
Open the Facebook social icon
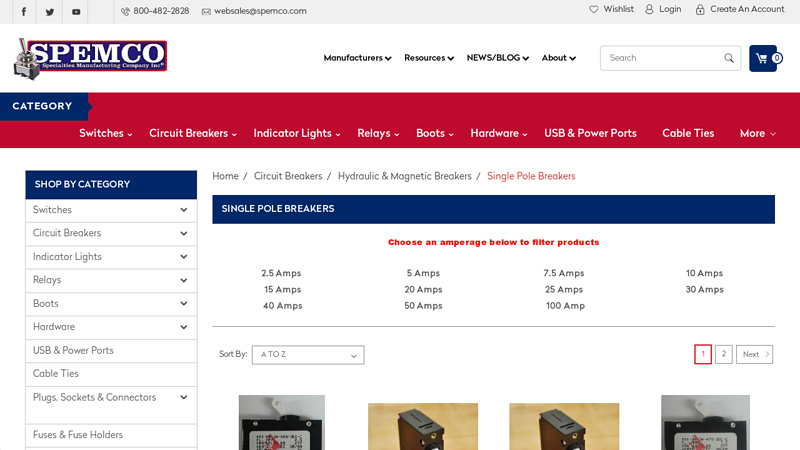pyautogui.click(x=23, y=12)
